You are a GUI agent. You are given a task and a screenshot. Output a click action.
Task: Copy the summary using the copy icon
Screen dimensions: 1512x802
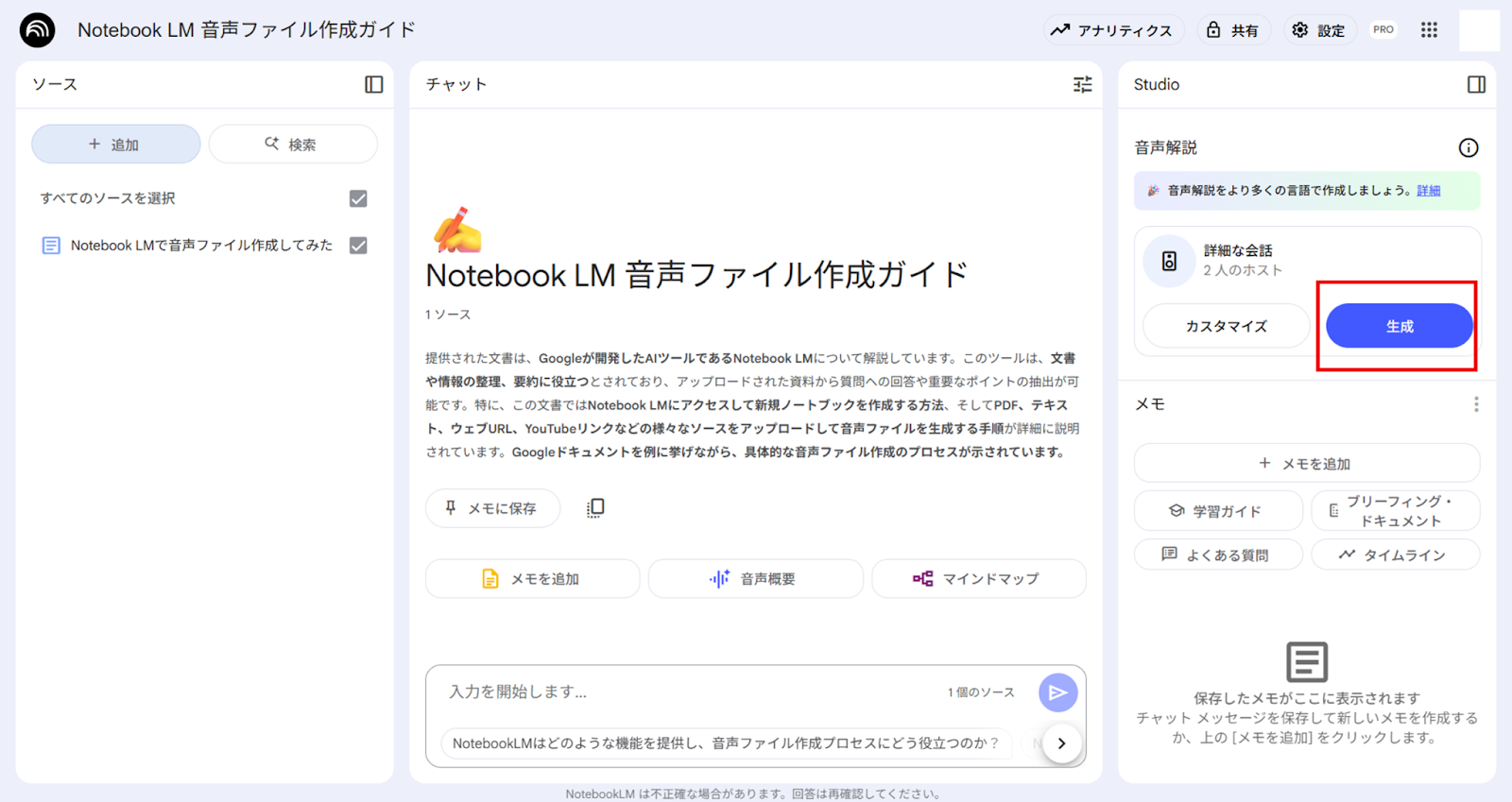coord(595,508)
